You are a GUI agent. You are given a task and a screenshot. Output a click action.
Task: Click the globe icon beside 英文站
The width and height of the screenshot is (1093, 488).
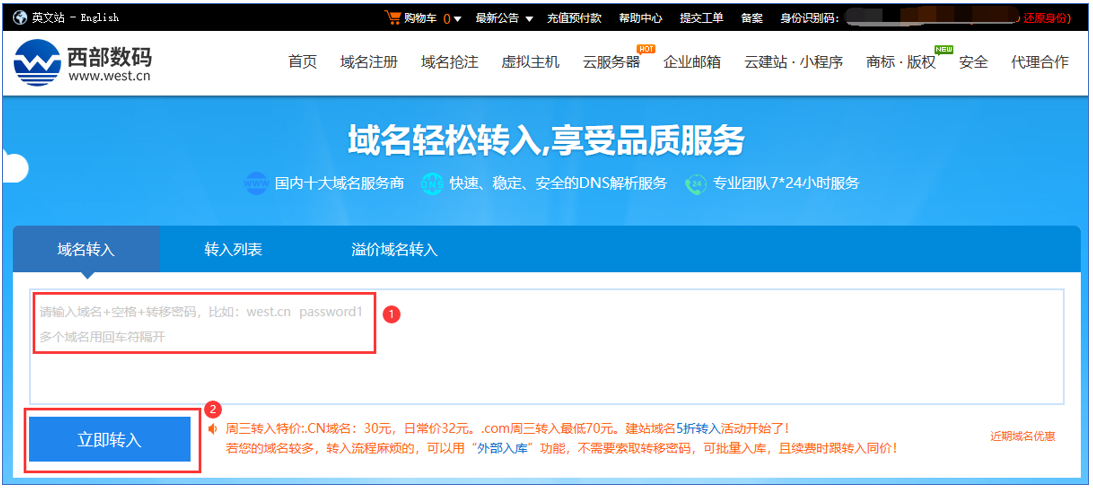point(20,17)
